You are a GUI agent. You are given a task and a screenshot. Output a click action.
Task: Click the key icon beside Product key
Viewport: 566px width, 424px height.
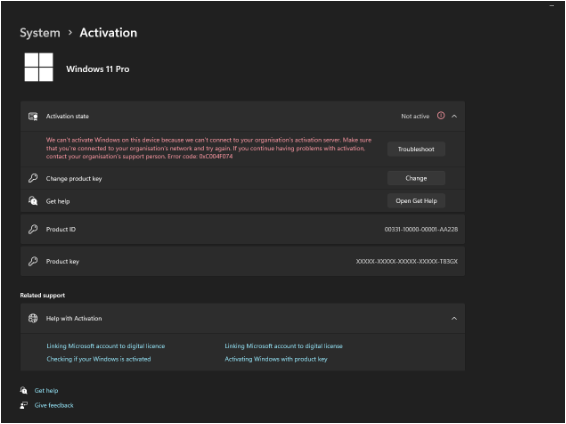coord(33,261)
